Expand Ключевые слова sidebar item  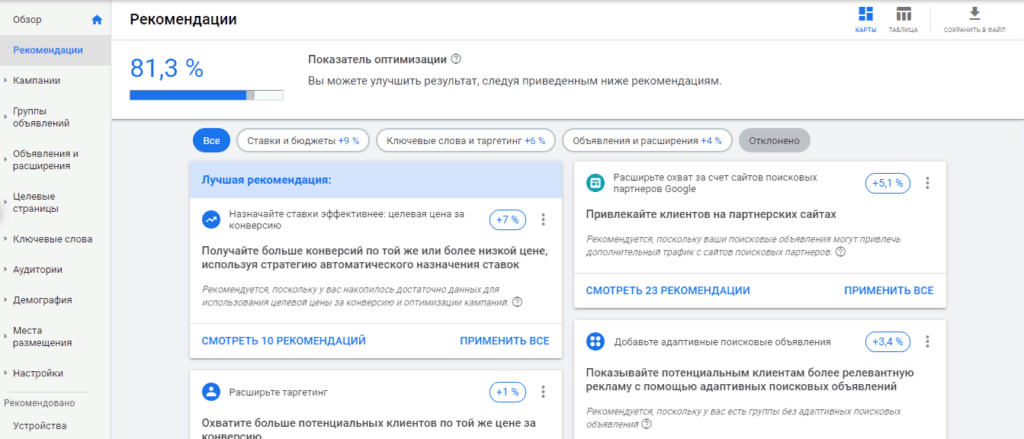point(5,239)
